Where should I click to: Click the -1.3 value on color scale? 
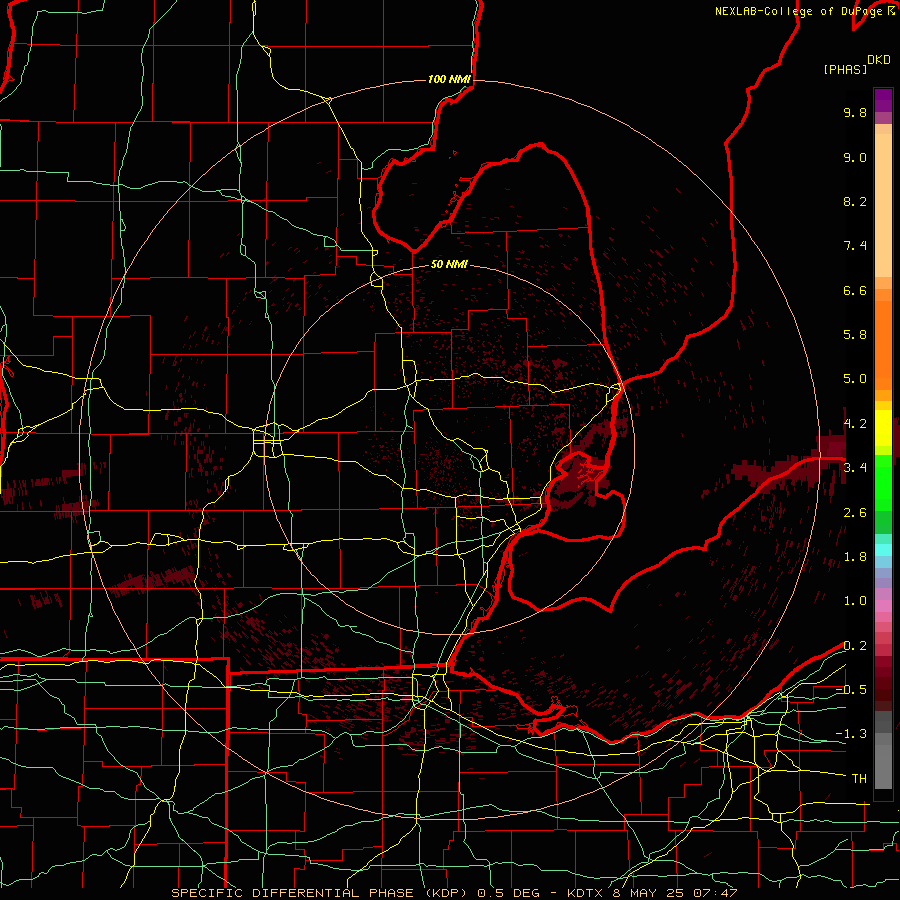pos(851,734)
